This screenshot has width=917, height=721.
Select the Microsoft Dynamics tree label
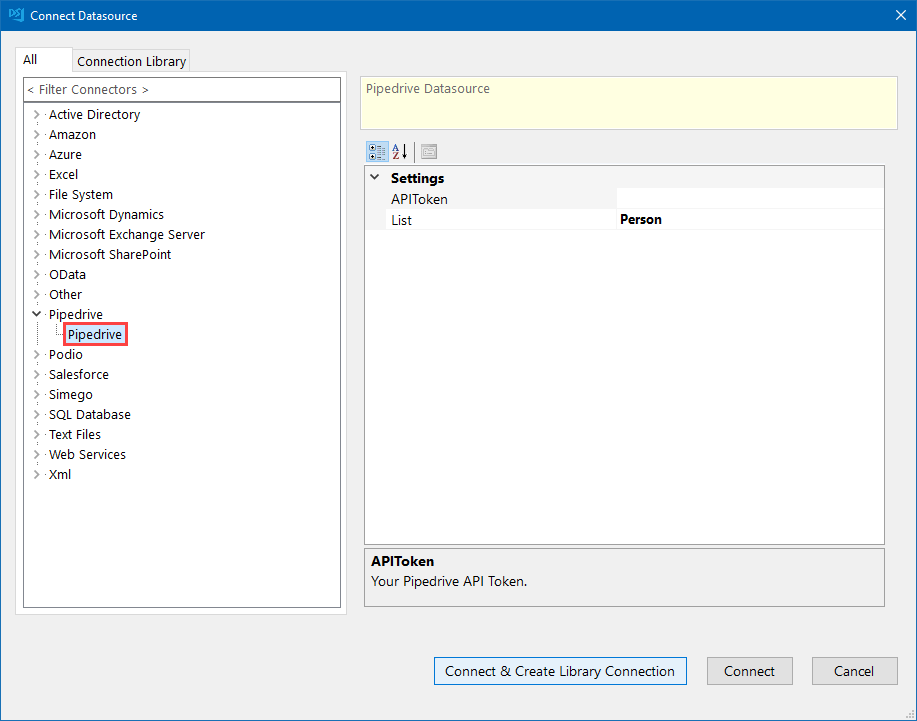[x=106, y=215]
